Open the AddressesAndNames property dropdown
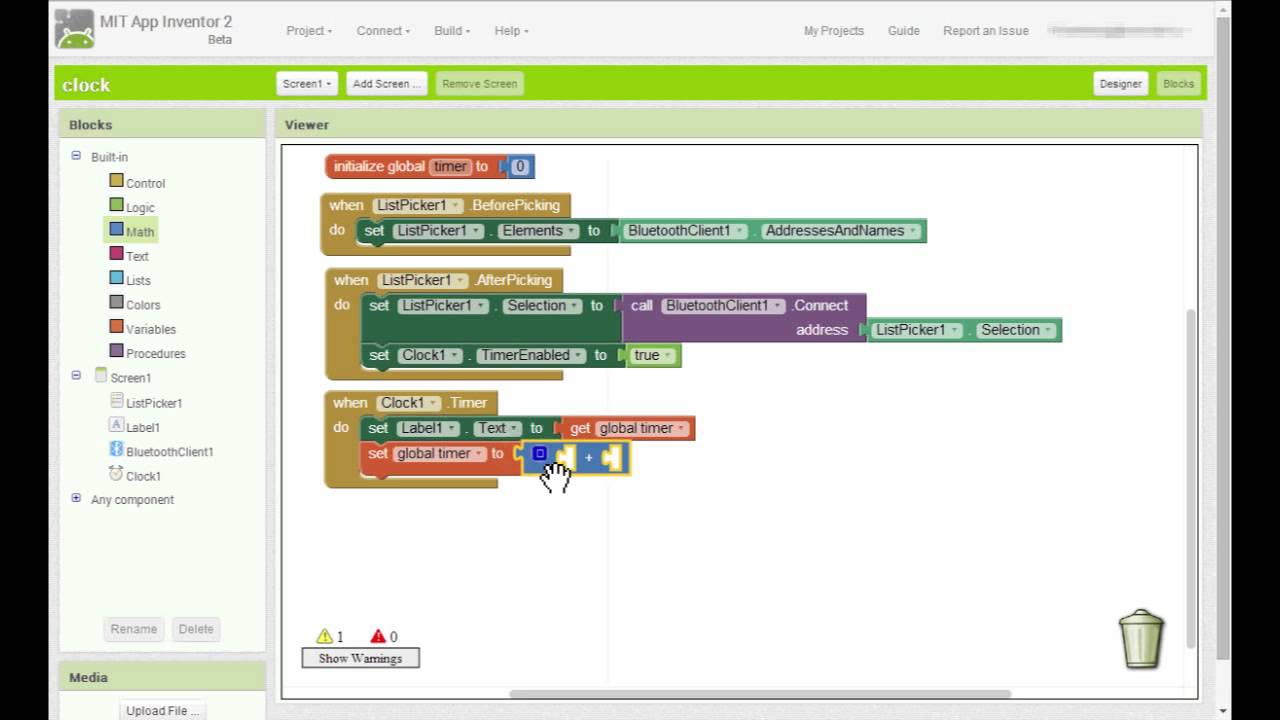The height and width of the screenshot is (720, 1280). (839, 231)
